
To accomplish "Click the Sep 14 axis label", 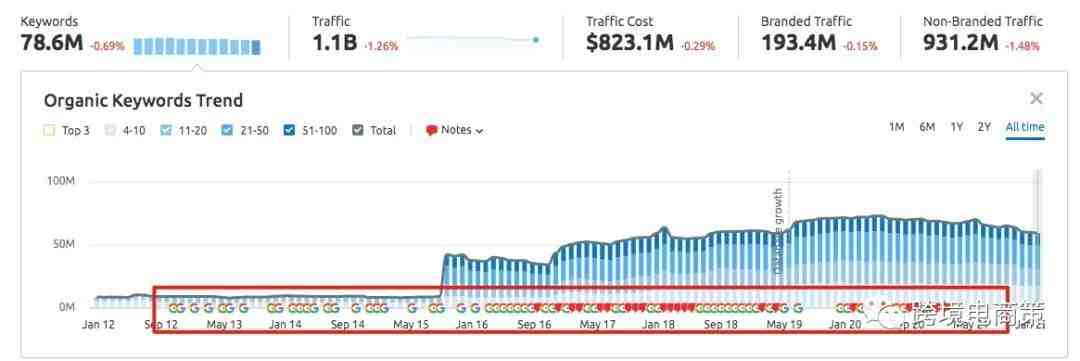I will pos(348,324).
